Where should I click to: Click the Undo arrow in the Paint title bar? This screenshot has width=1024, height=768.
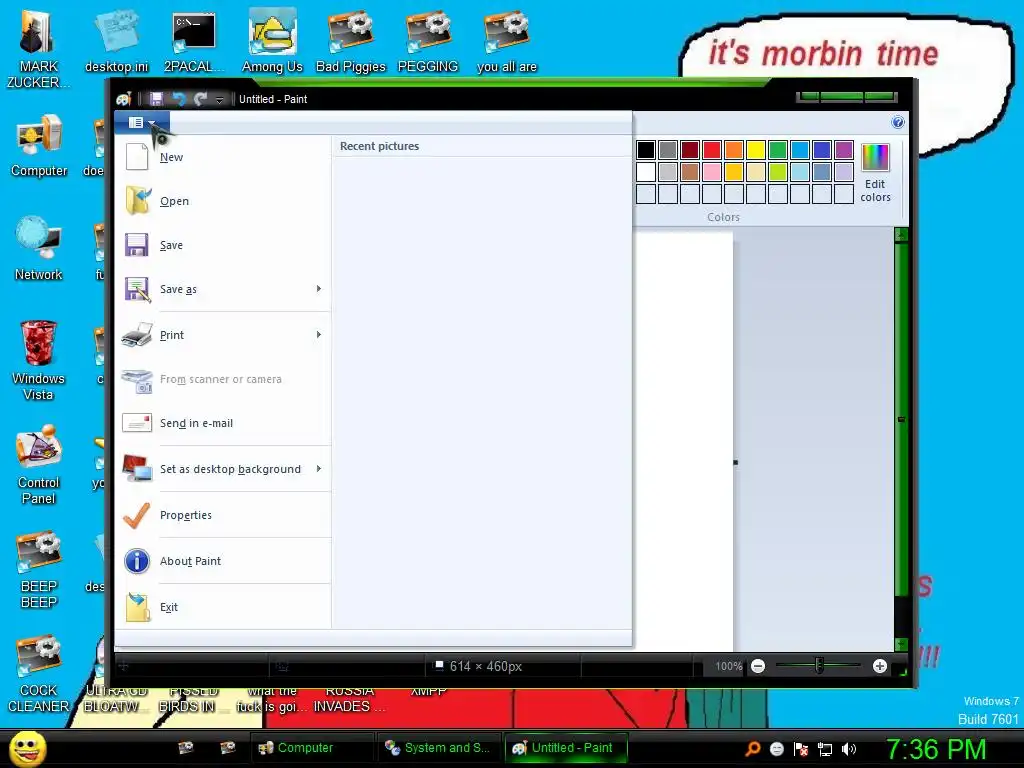click(178, 99)
